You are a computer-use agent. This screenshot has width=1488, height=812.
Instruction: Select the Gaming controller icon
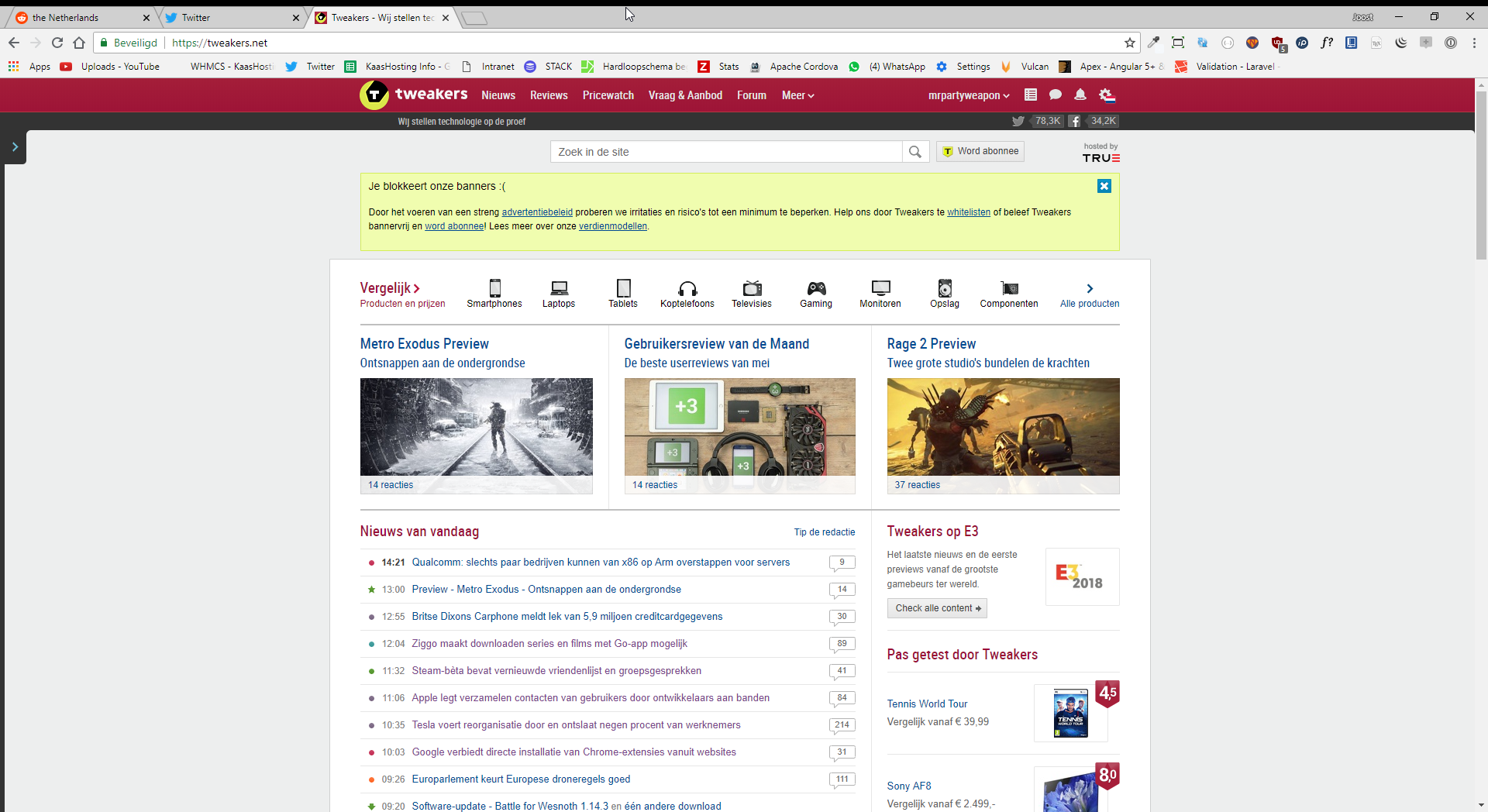pos(816,289)
